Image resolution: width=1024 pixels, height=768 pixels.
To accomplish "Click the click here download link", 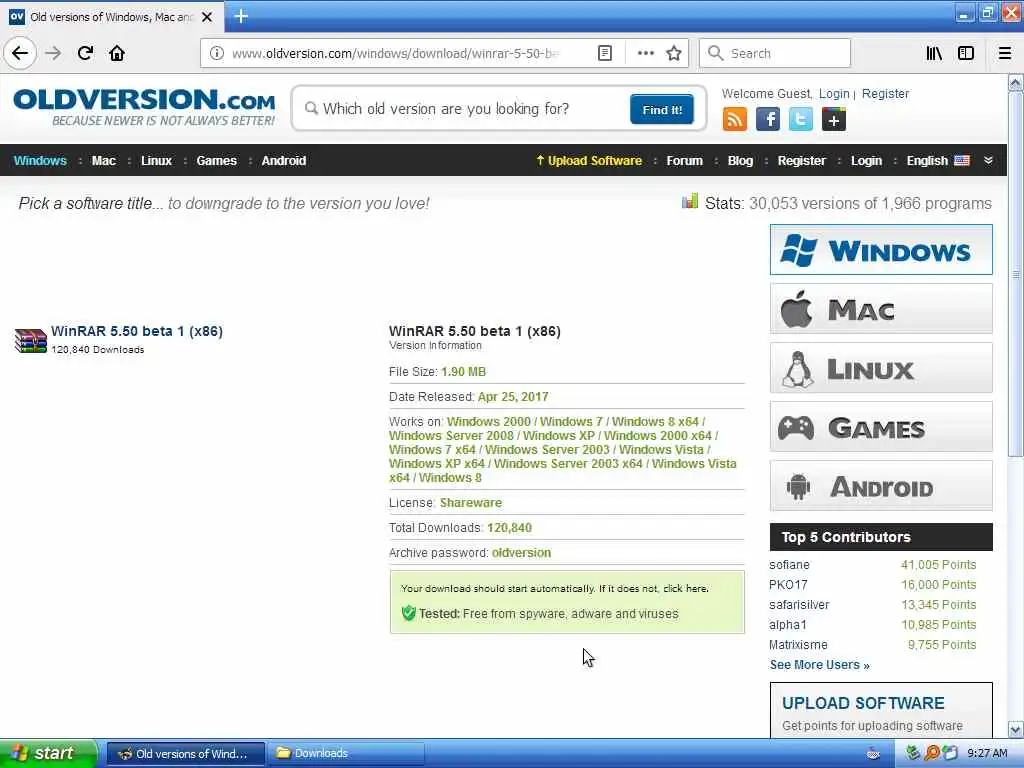I will 685,588.
